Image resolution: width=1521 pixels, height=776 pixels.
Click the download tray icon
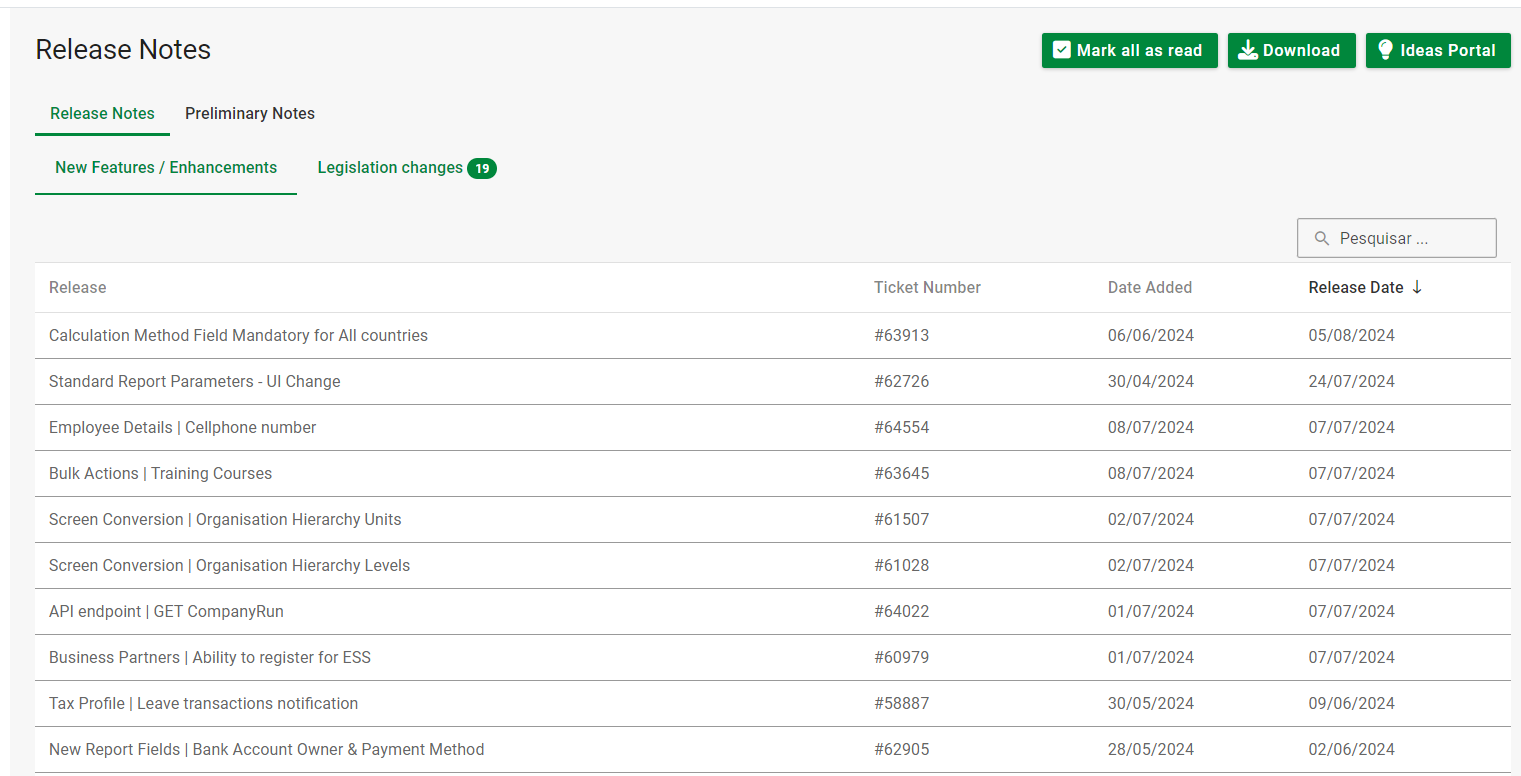pos(1247,50)
